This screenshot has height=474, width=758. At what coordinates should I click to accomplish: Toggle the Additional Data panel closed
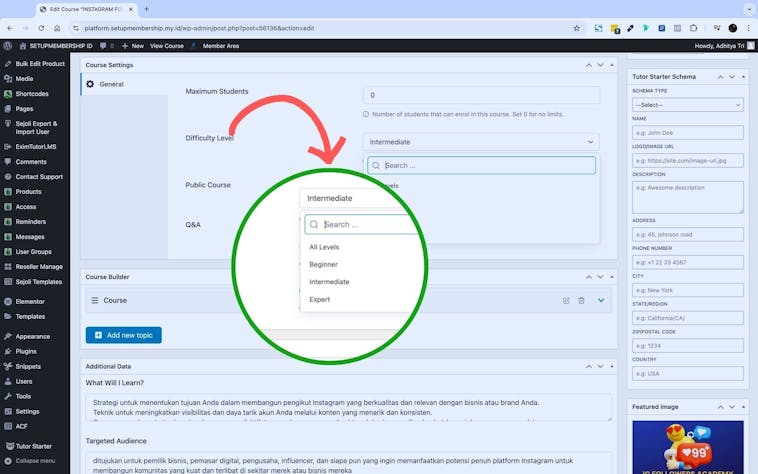[x=611, y=366]
